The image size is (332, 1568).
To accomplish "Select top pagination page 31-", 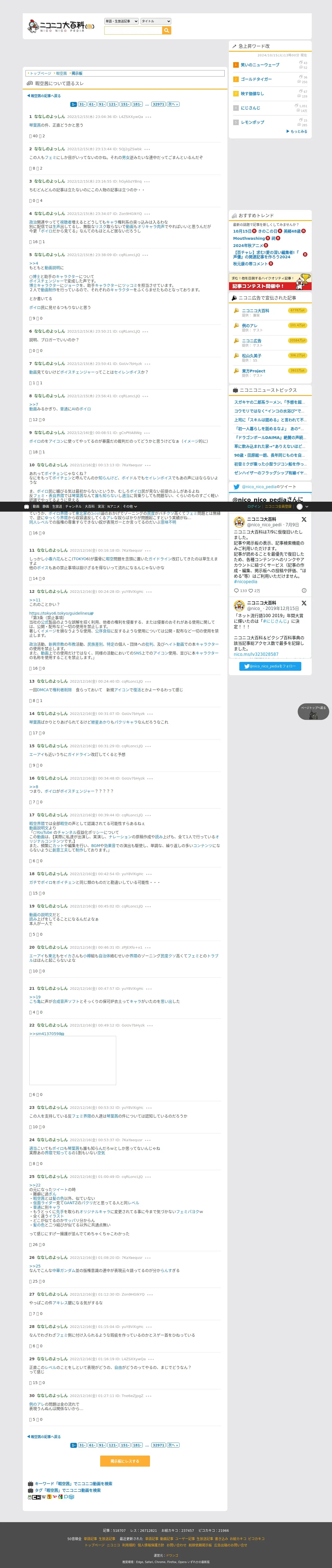I will tap(82, 104).
